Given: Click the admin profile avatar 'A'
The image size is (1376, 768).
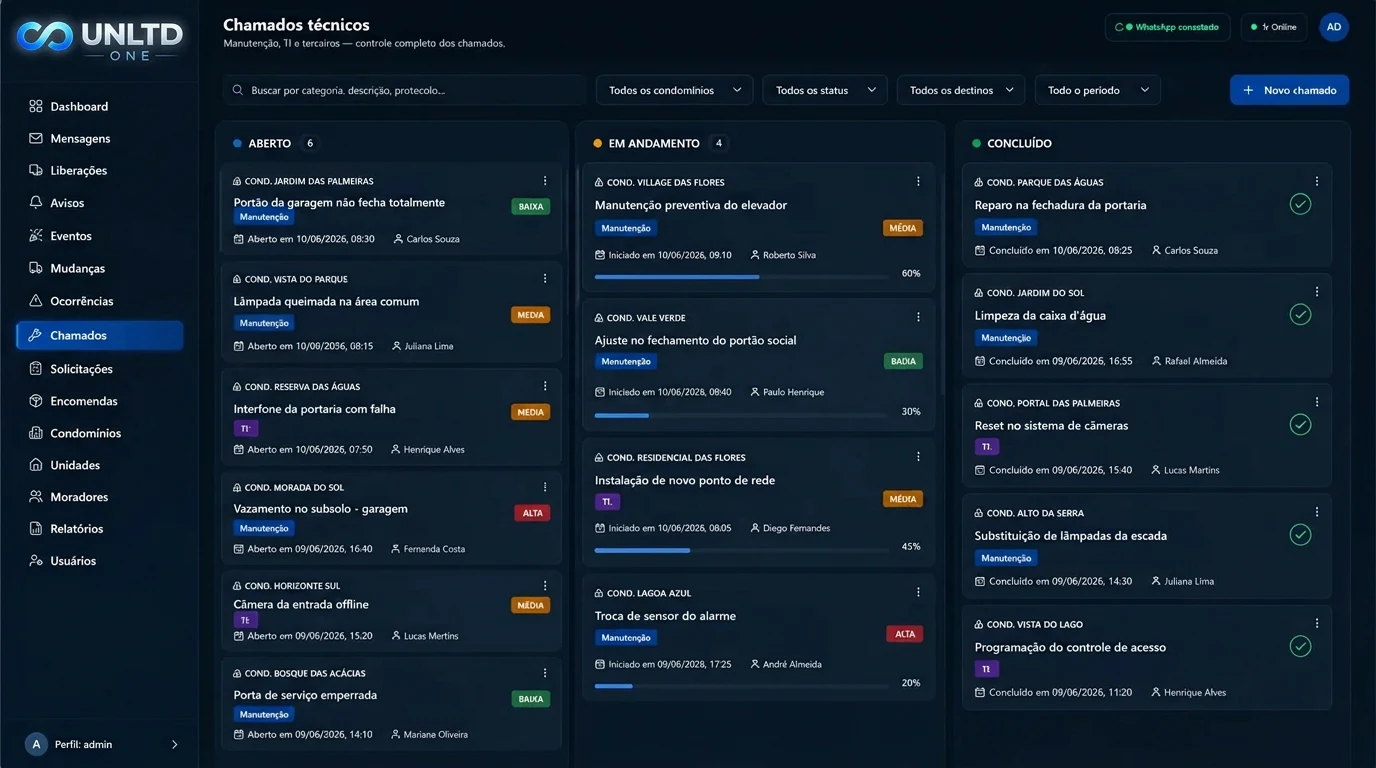Looking at the screenshot, I should 36,744.
